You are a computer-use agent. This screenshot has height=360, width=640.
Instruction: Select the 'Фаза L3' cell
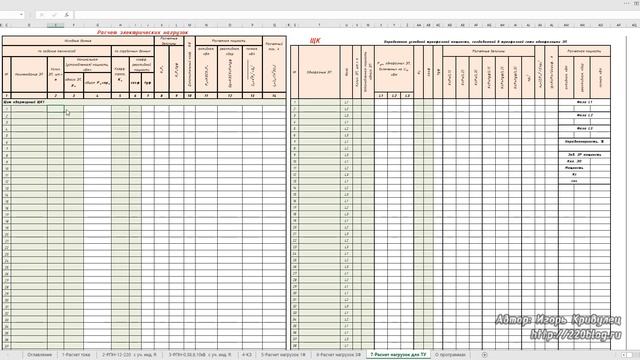click(x=584, y=128)
